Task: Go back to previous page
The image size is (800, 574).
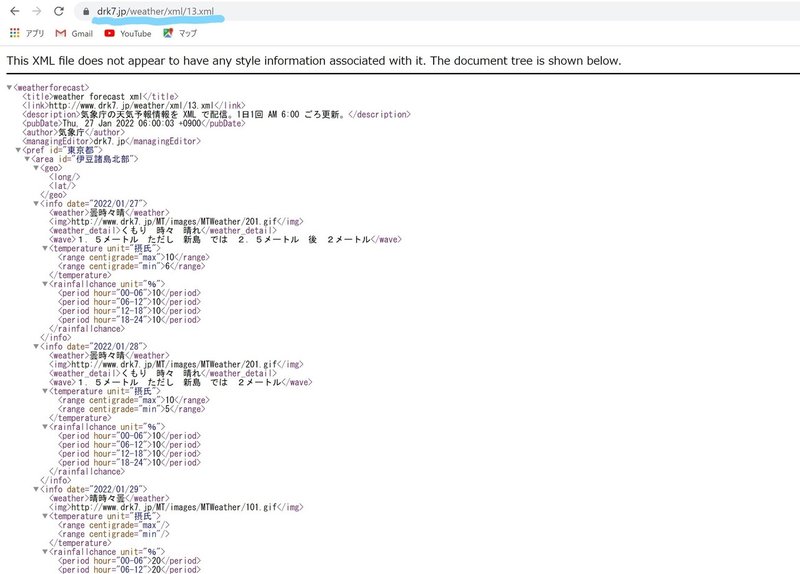Action: click(x=15, y=11)
